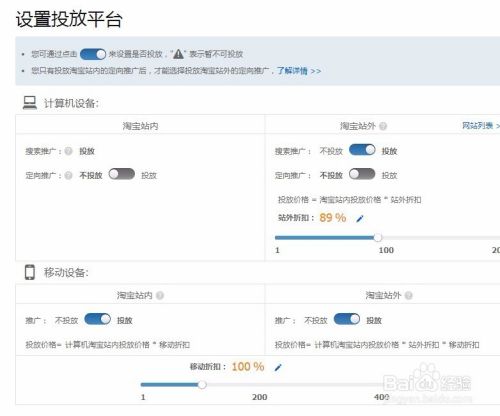Click the 100 mark on 站外折扣 slider
Image resolution: width=500 pixels, height=416 pixels.
point(386,250)
